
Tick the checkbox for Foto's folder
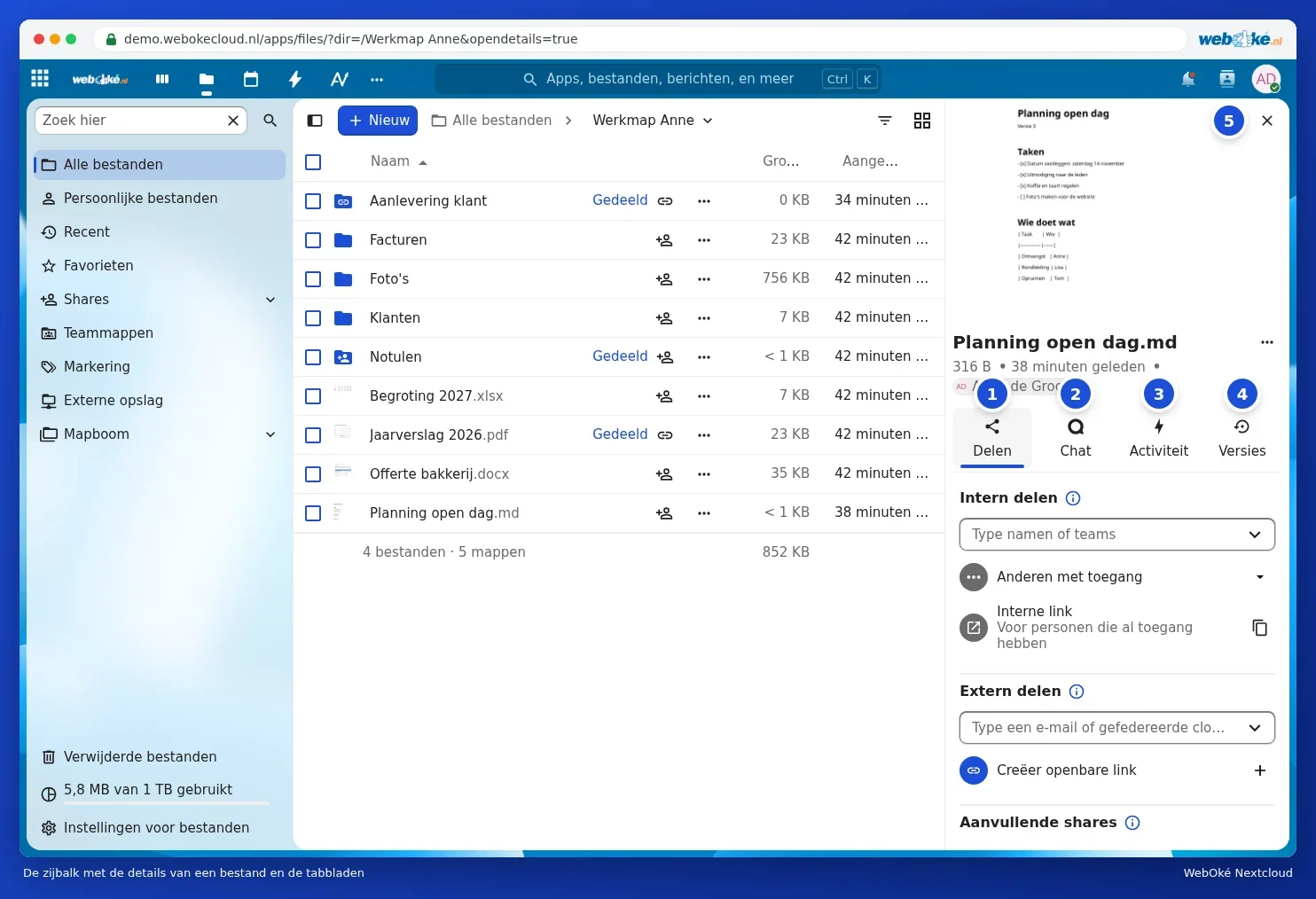point(313,279)
